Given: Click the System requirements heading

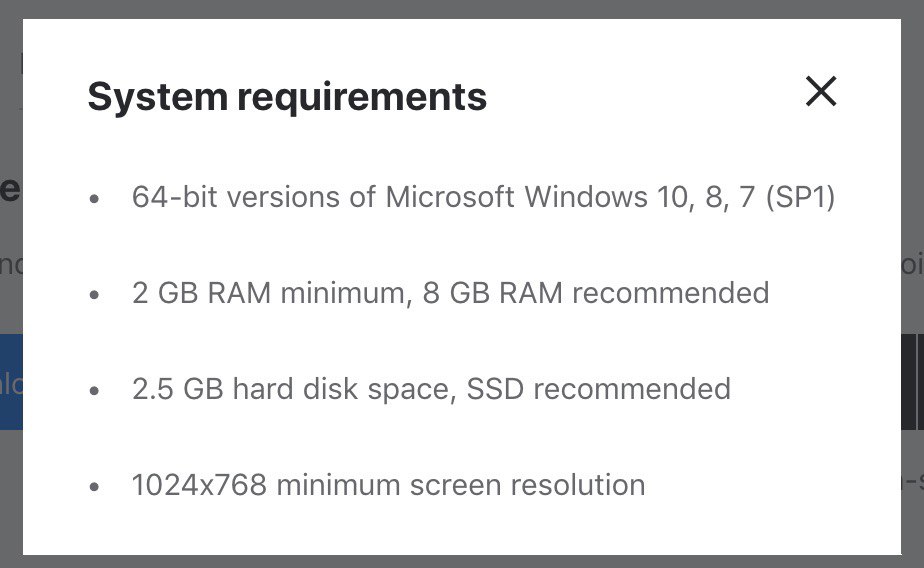Looking at the screenshot, I should 287,97.
